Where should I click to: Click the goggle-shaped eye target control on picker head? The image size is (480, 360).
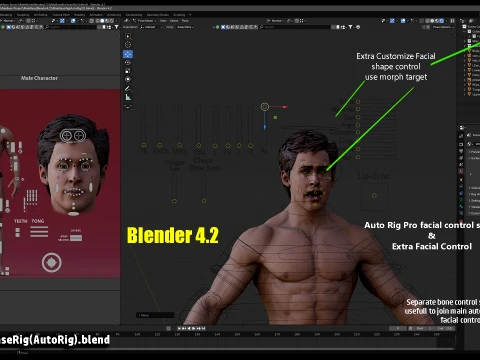(73, 135)
